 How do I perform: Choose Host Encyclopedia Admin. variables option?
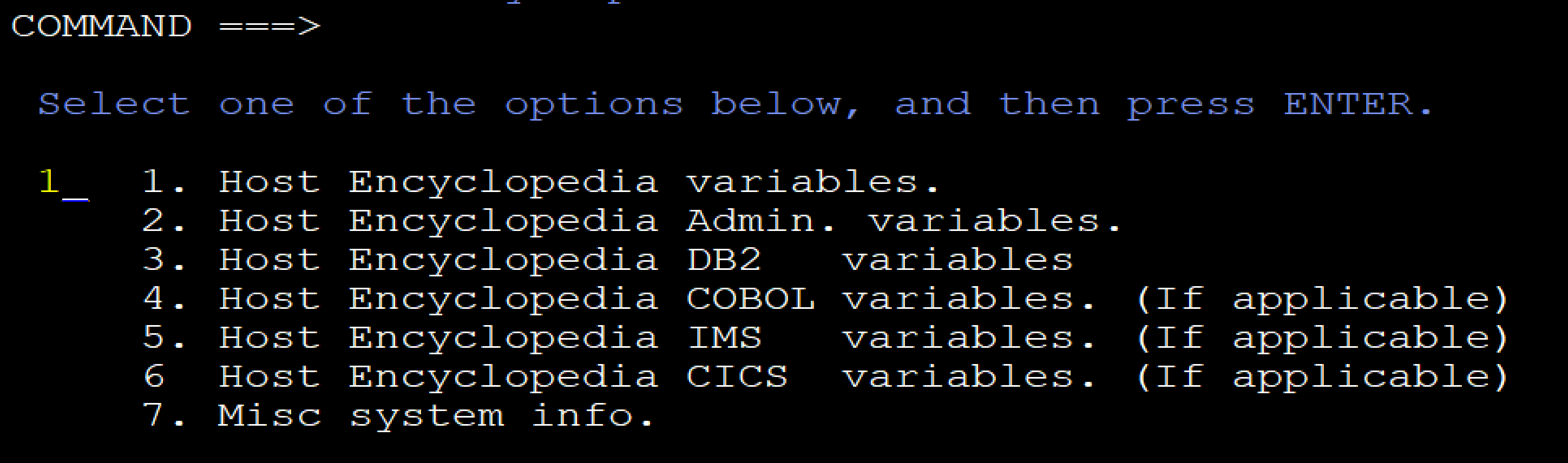point(670,221)
